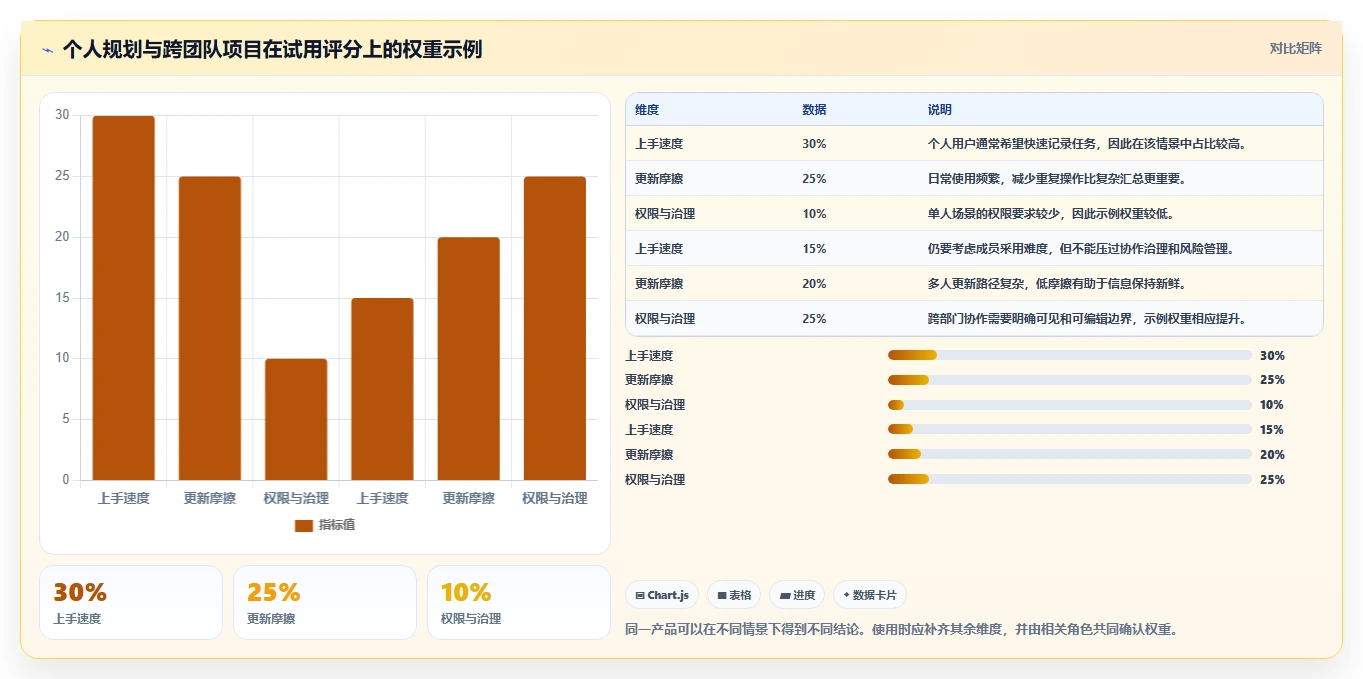Click the y-axis tick label 5
This screenshot has height=679, width=1363.
pos(66,419)
